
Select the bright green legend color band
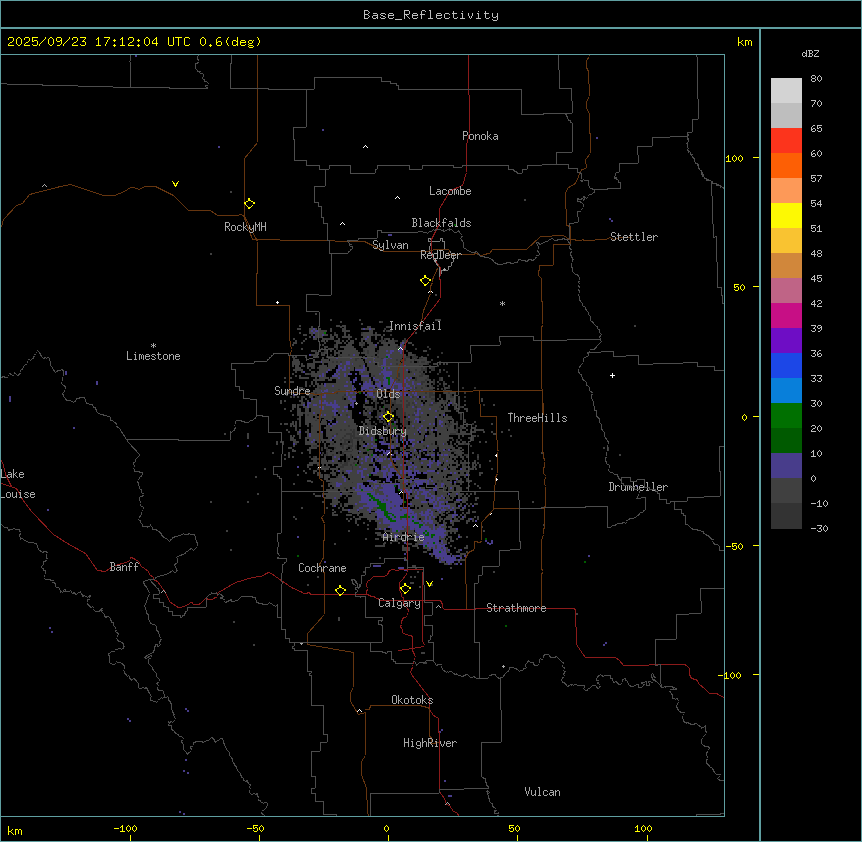[787, 415]
